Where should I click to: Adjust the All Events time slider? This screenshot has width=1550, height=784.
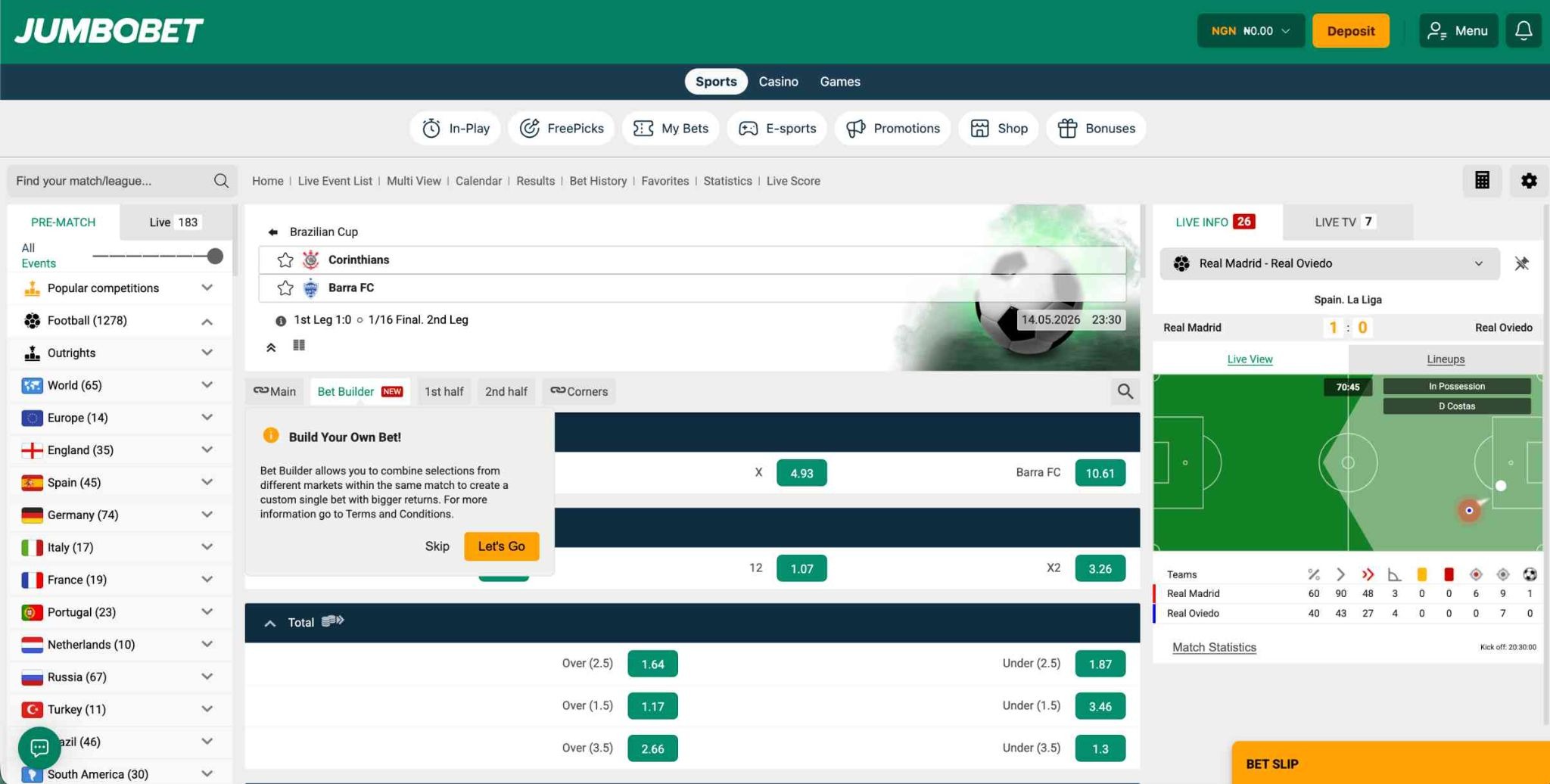click(x=215, y=256)
